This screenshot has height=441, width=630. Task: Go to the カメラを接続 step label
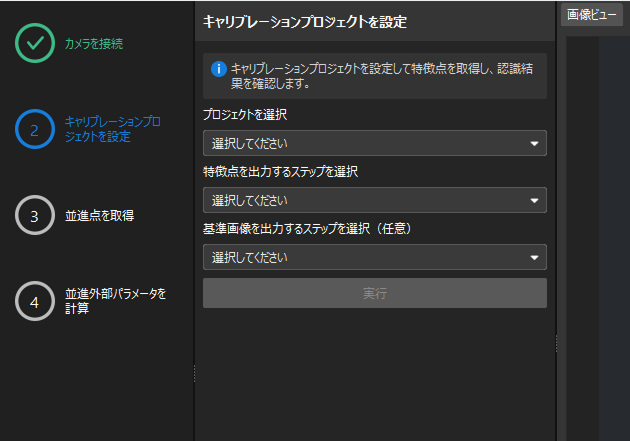pos(94,43)
